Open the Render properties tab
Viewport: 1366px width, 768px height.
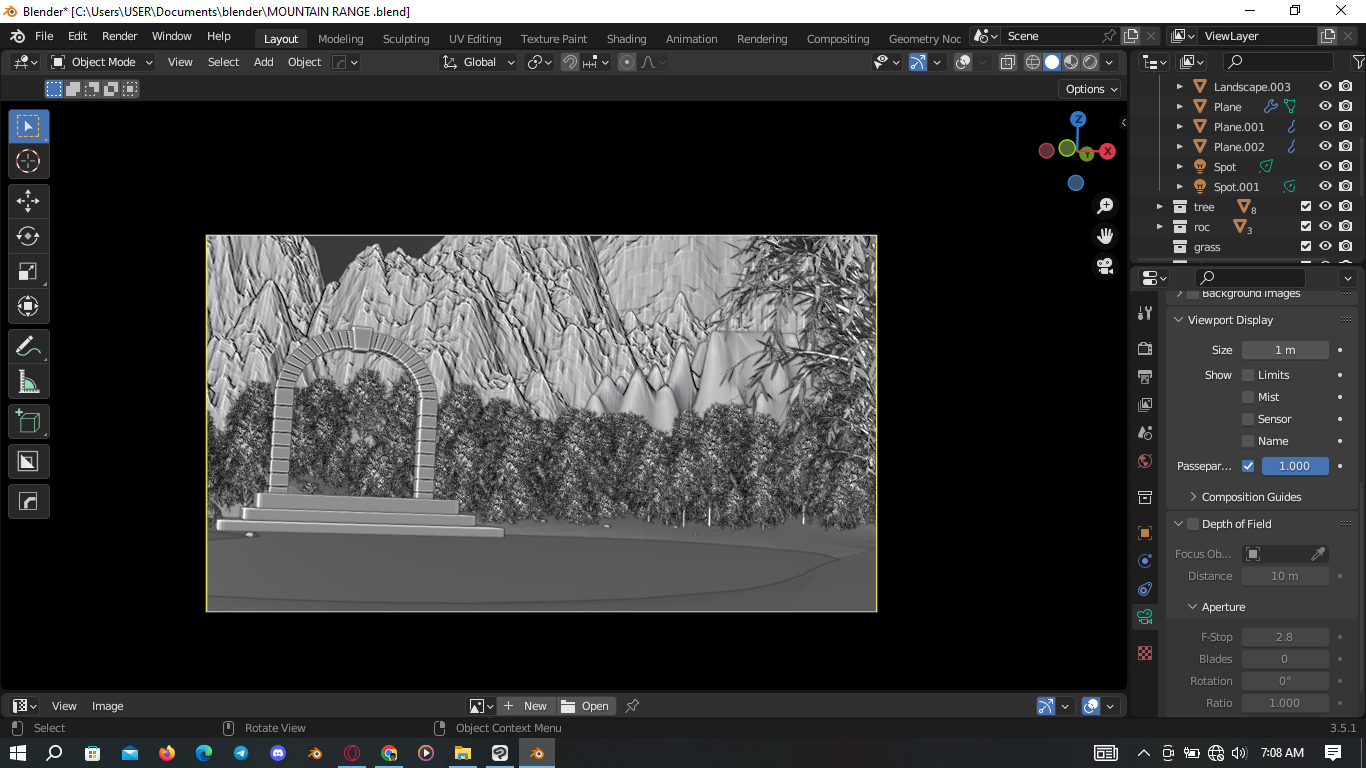coord(1145,349)
